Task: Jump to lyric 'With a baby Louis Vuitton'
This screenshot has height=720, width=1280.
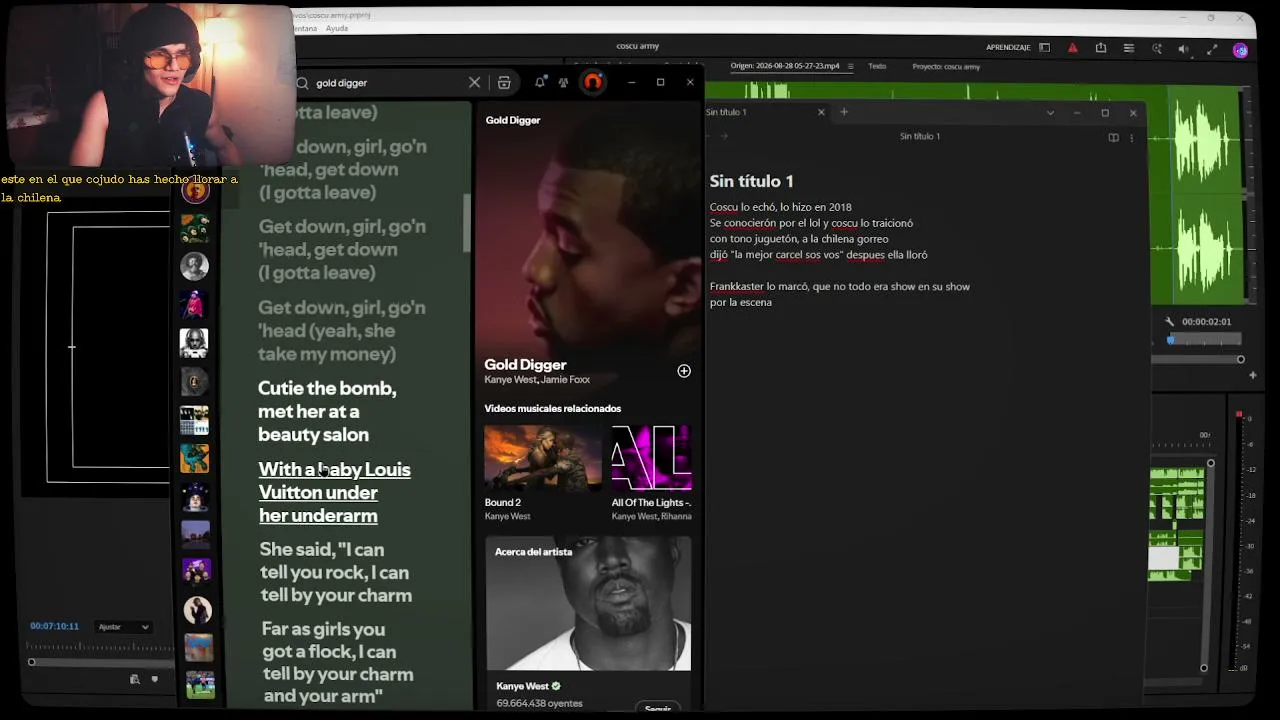Action: (334, 492)
